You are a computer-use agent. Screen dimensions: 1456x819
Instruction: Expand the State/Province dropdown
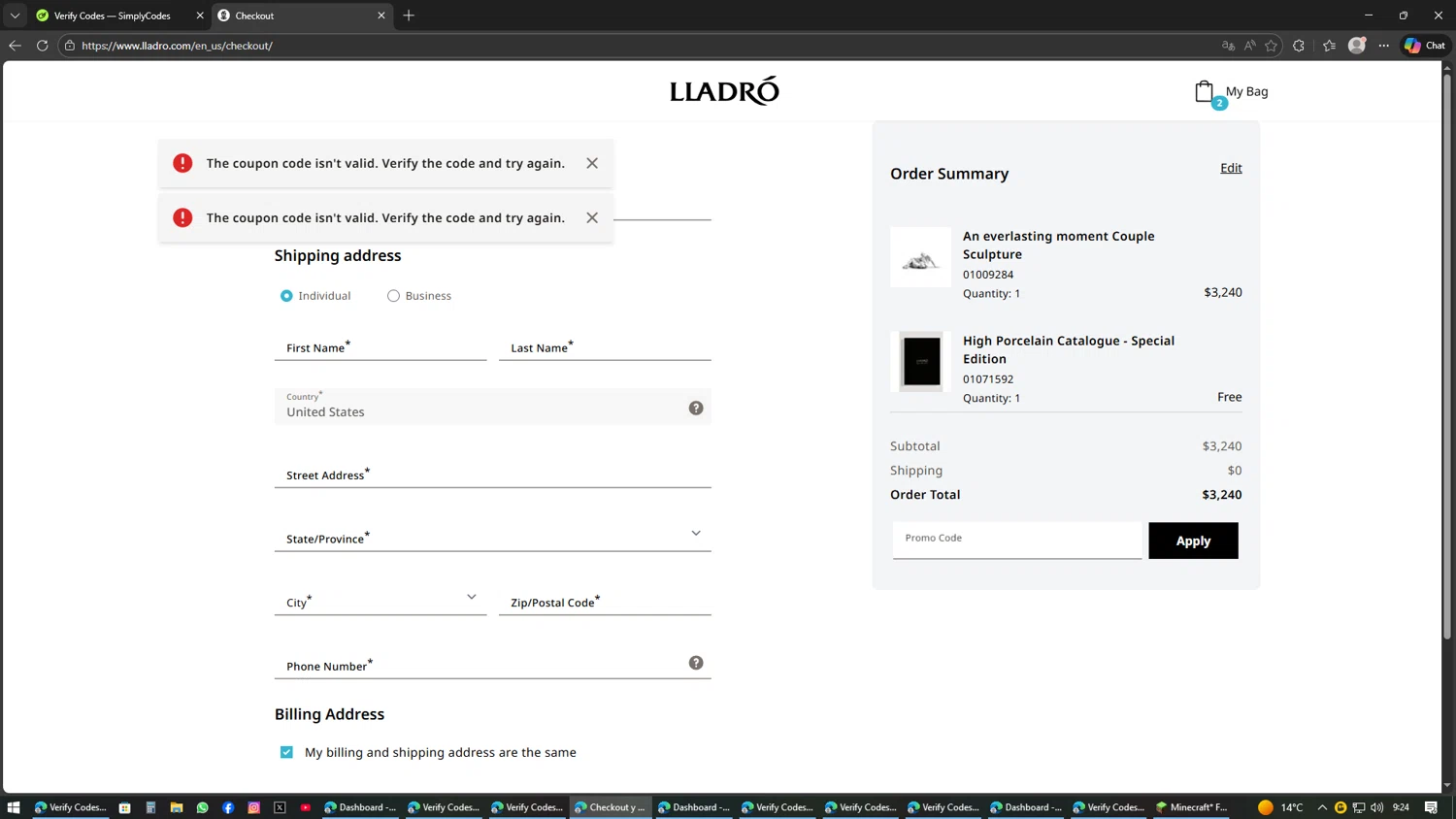click(x=696, y=534)
